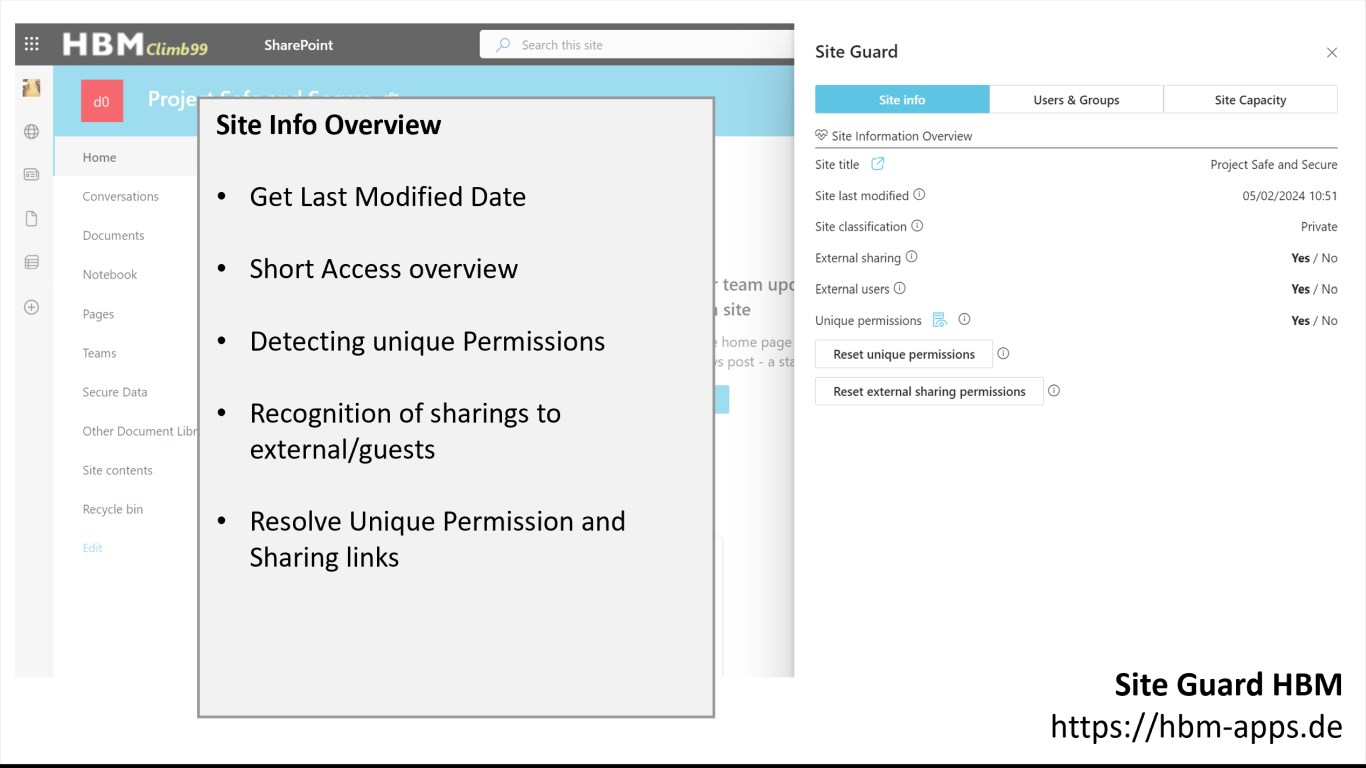Image resolution: width=1366 pixels, height=768 pixels.
Task: Click info icon next to External users
Action: click(899, 288)
